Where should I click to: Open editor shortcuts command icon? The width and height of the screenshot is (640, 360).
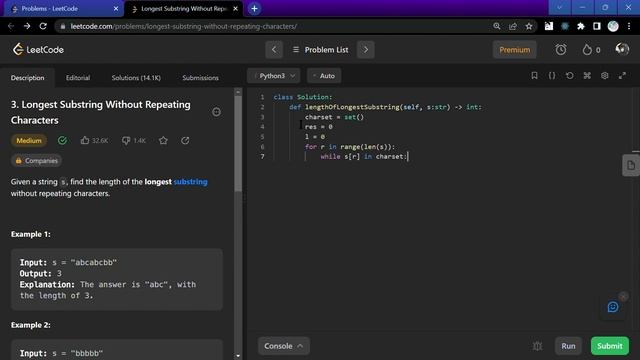pos(587,76)
